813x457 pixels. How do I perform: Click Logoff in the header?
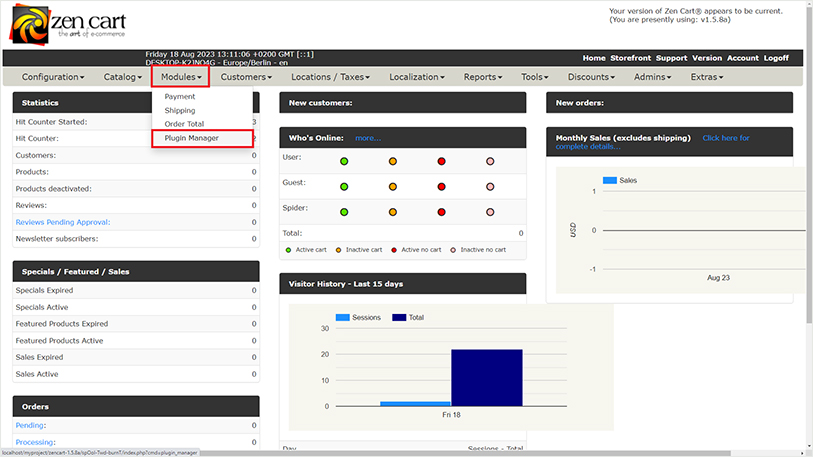776,58
